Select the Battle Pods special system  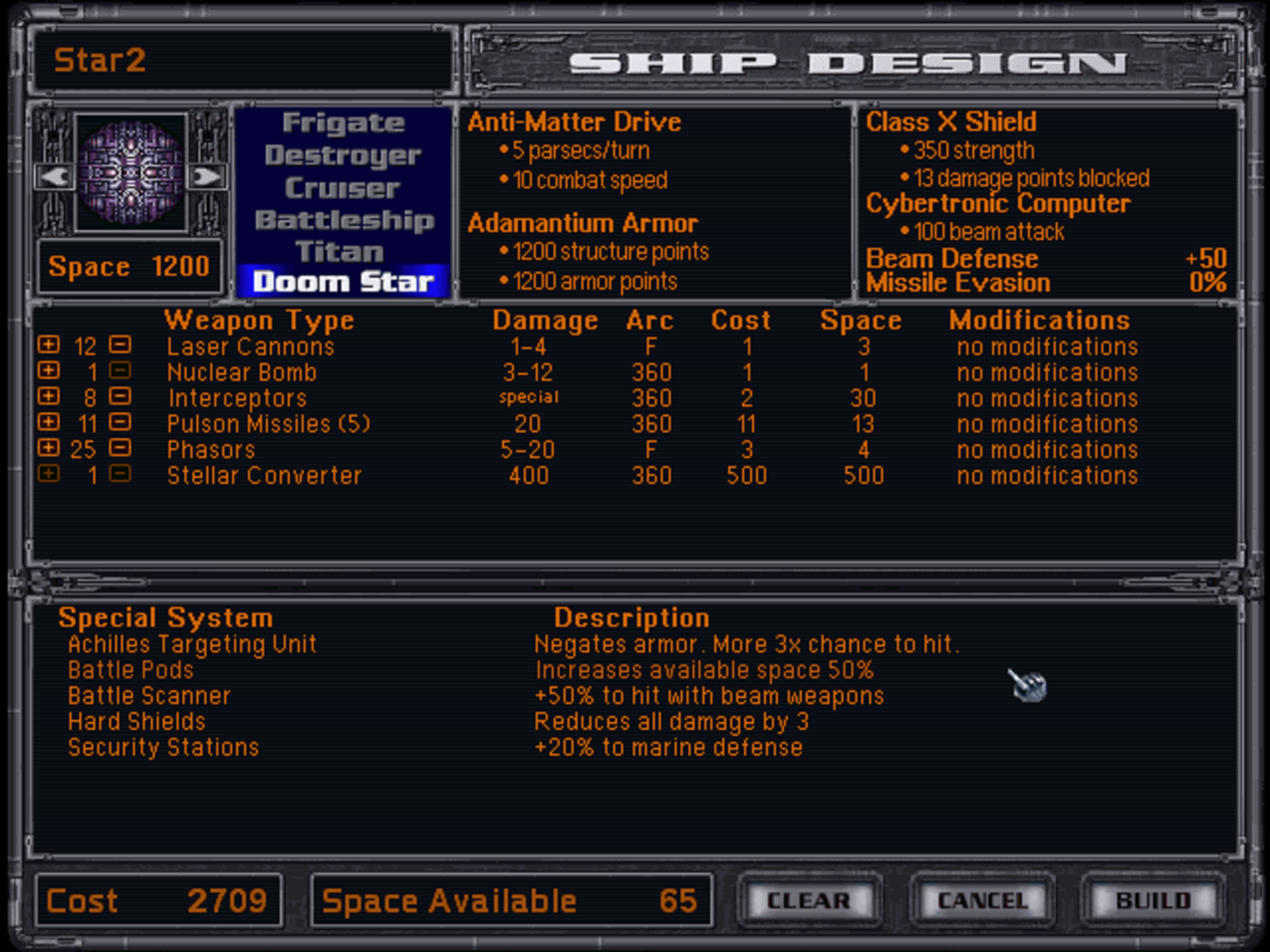click(x=130, y=670)
